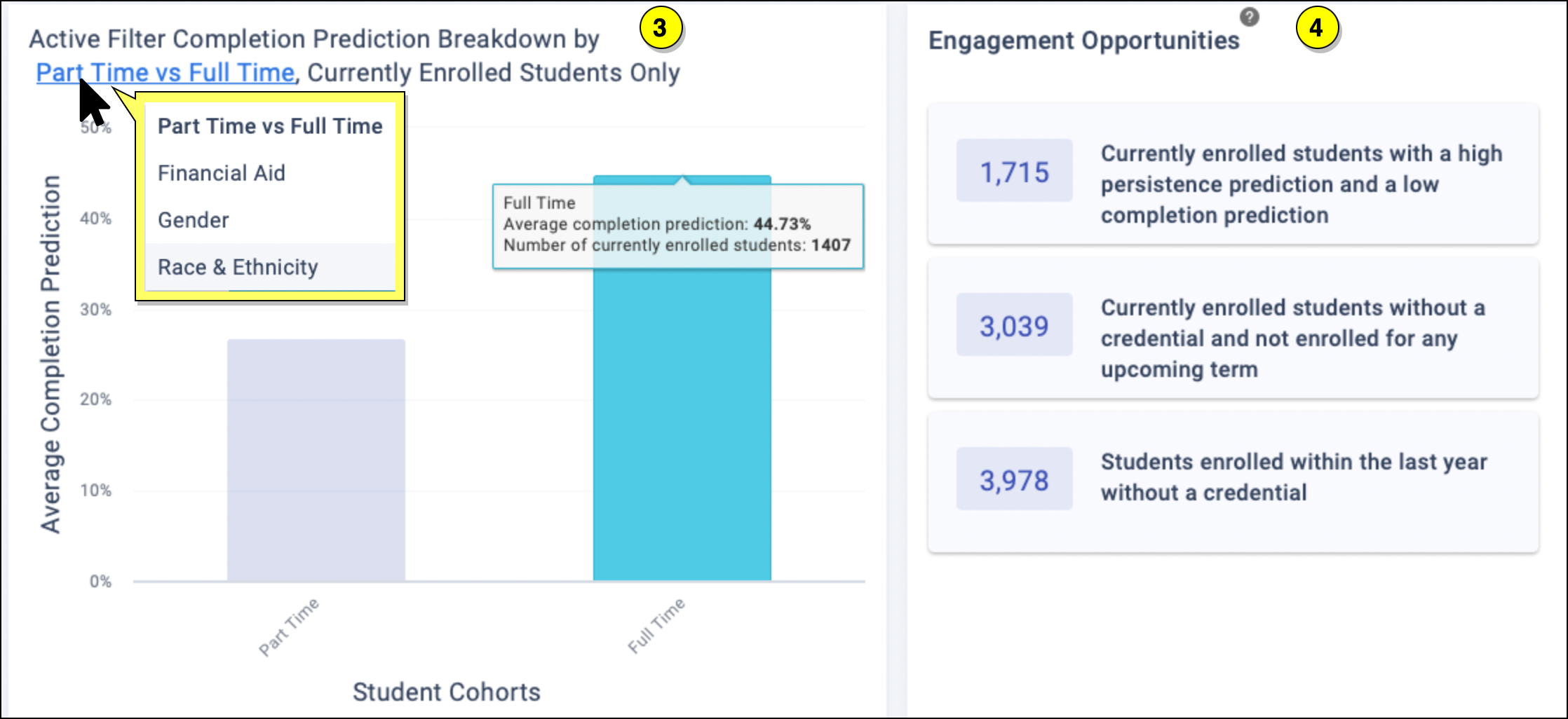The image size is (1568, 719).
Task: Open the 1,715 high persistence students card
Action: point(1233,174)
